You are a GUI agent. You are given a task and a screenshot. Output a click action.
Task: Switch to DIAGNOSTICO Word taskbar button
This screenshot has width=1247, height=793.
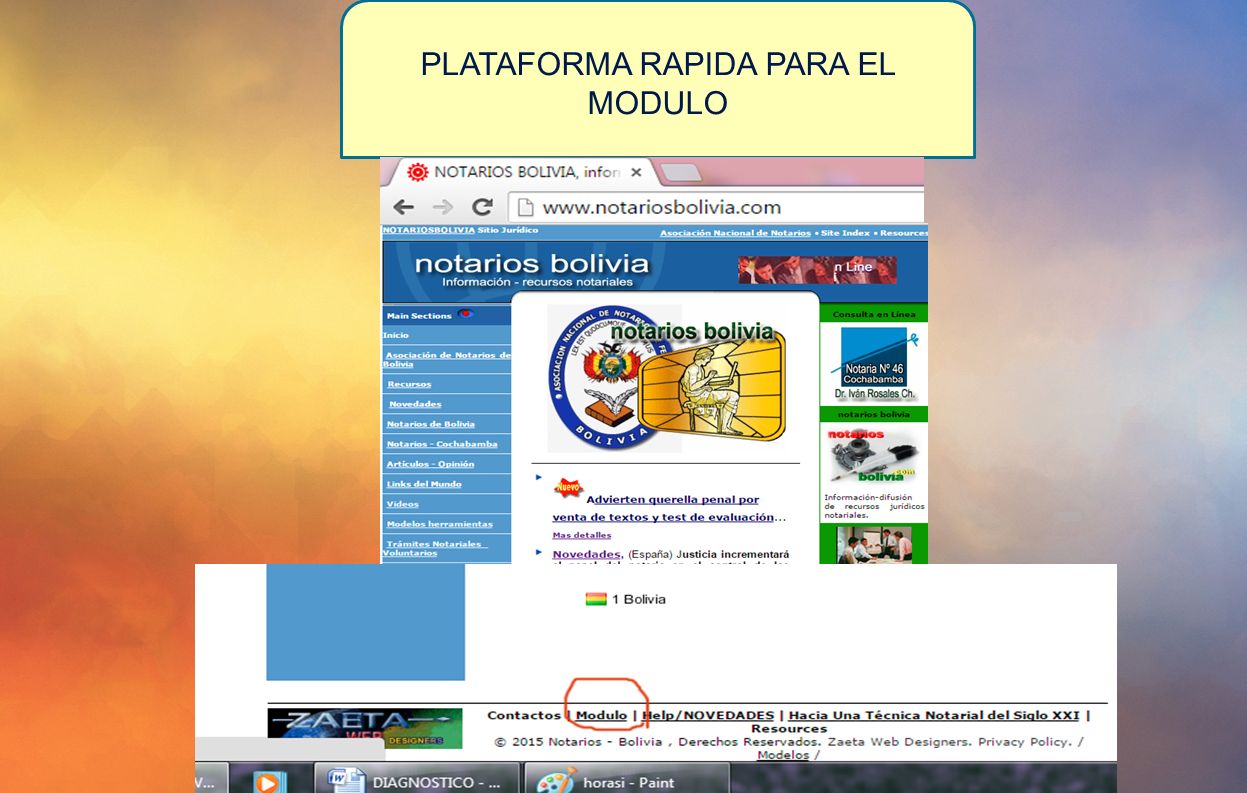(417, 781)
